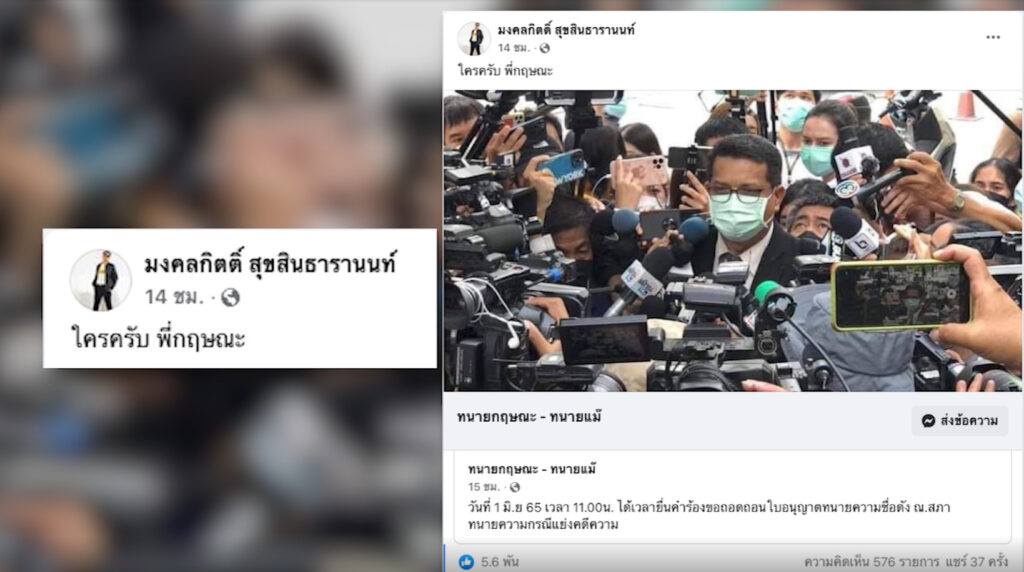Click the like reaction icon beside 5.6 พัน
This screenshot has width=1024, height=572.
(466, 562)
